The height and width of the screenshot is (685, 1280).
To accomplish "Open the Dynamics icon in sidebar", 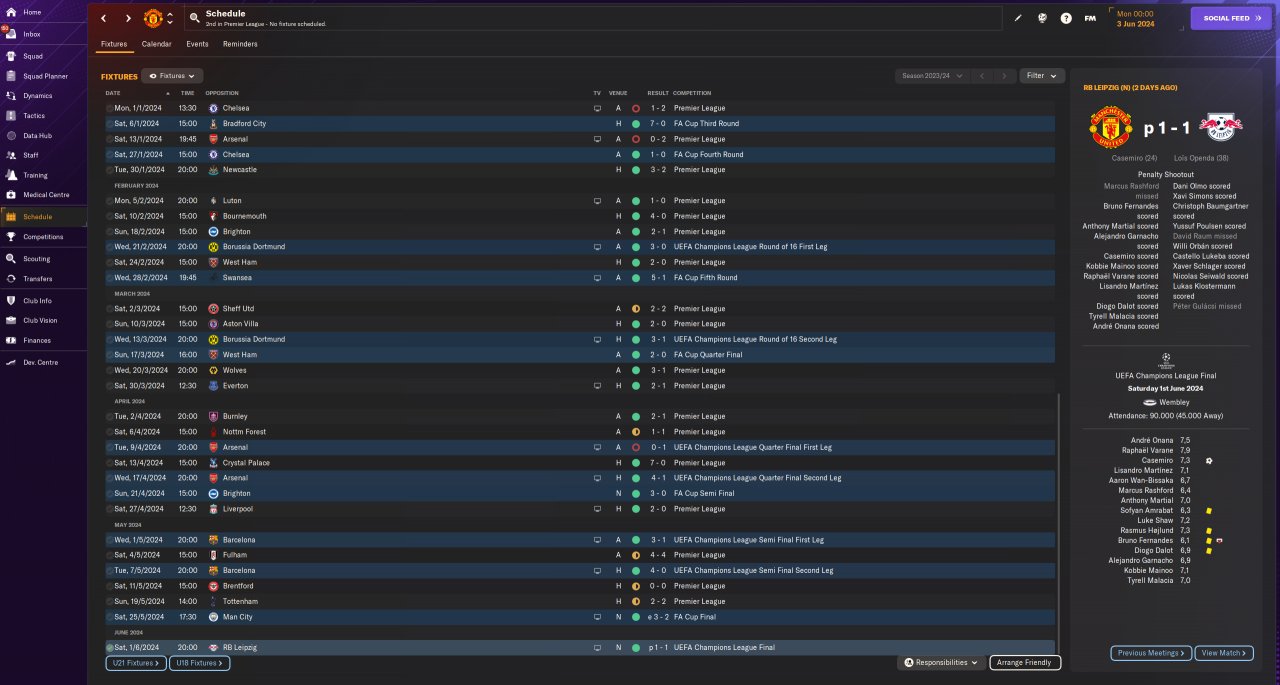I will tap(11, 96).
